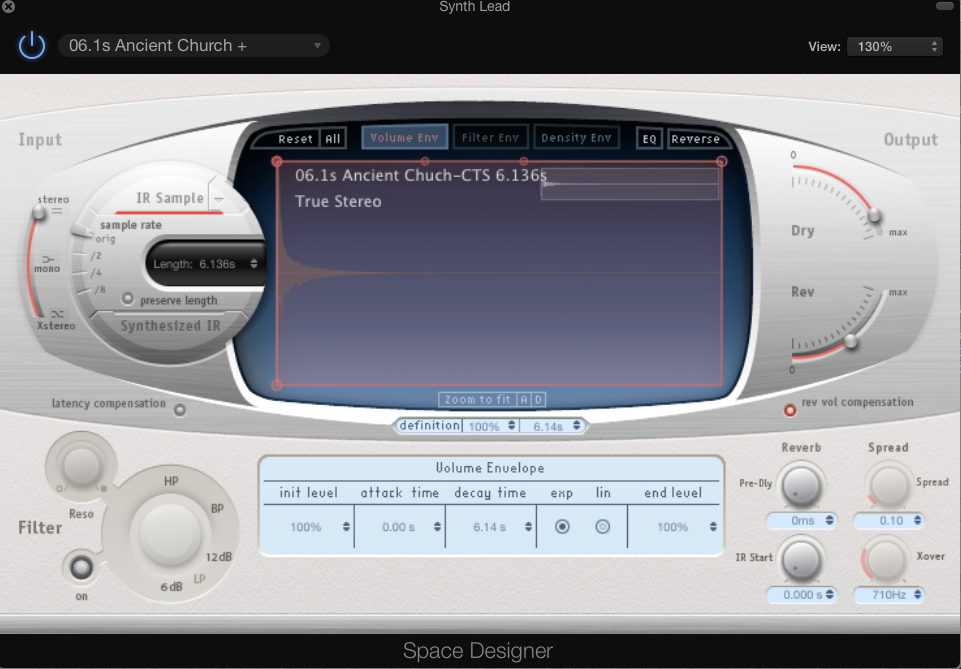Open the 06.1s Ancient Church preset menu
961x669 pixels.
tap(194, 46)
